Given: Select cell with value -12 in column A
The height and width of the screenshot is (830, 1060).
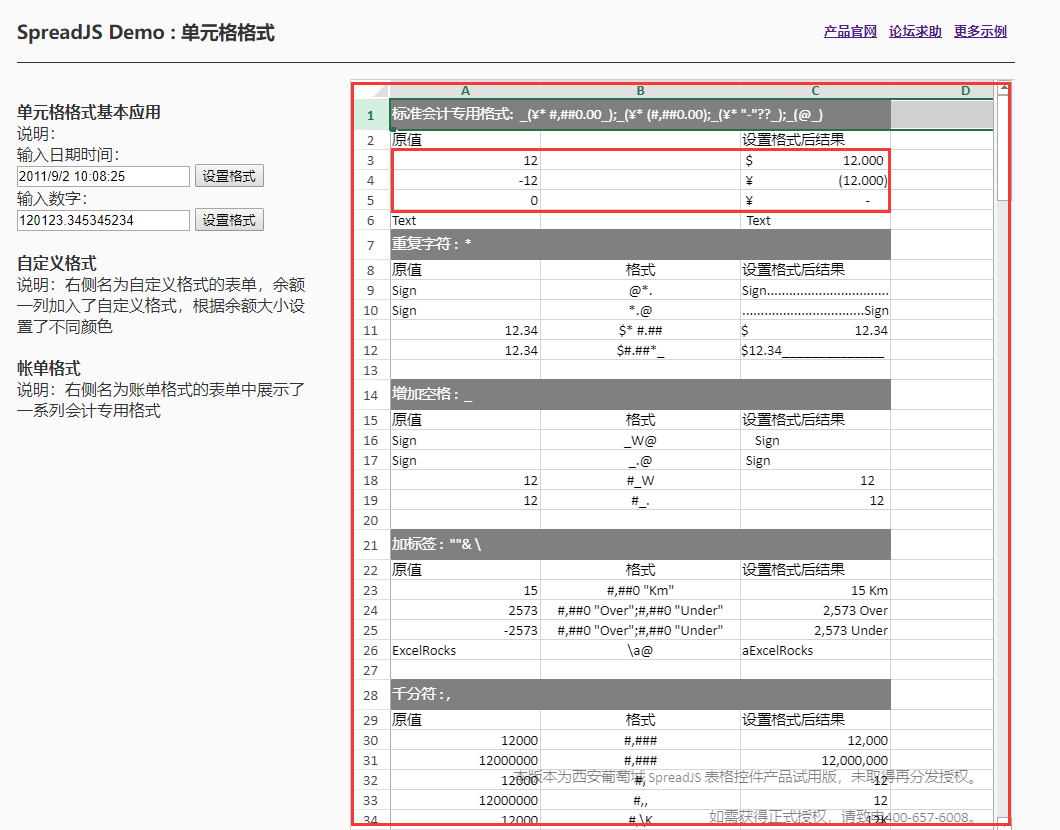Looking at the screenshot, I should click(465, 180).
